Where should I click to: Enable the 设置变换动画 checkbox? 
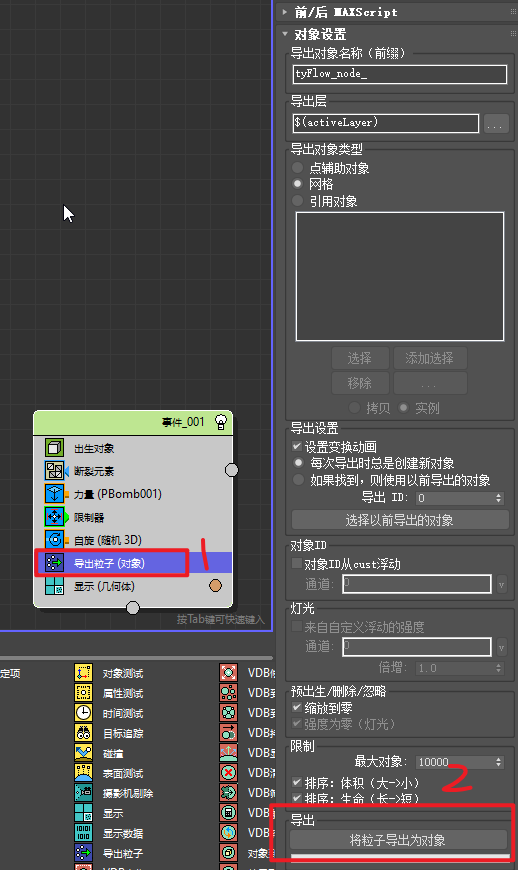(297, 446)
